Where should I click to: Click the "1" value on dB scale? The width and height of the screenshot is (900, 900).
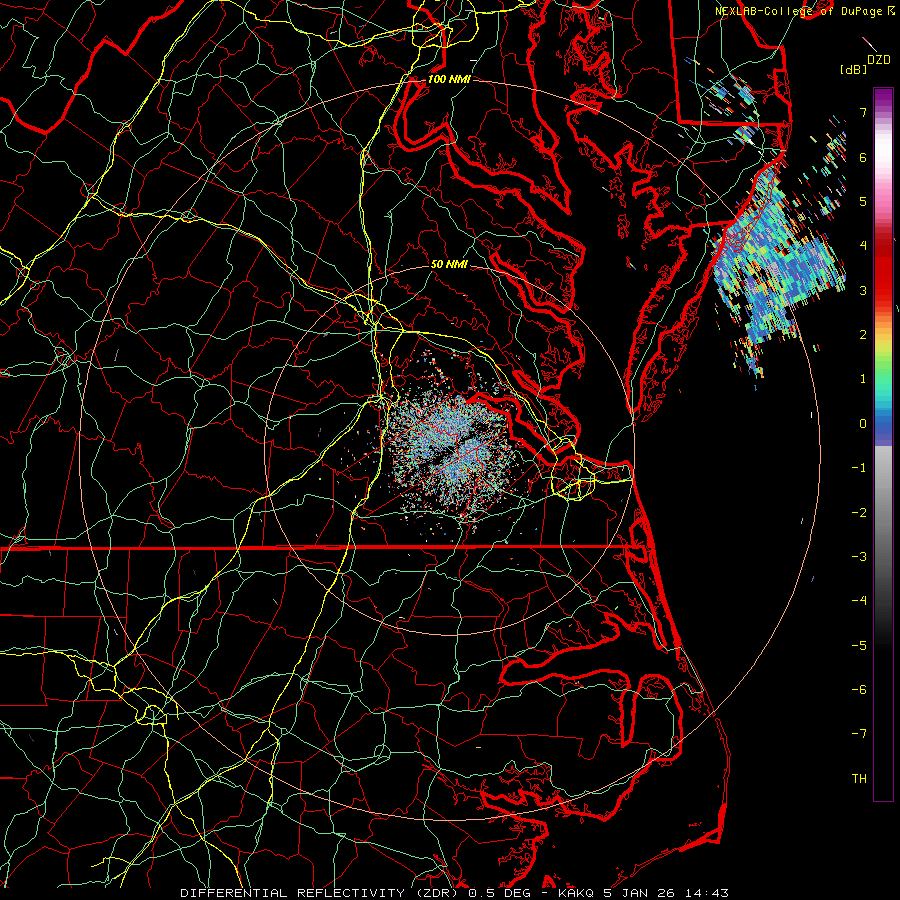(x=863, y=379)
